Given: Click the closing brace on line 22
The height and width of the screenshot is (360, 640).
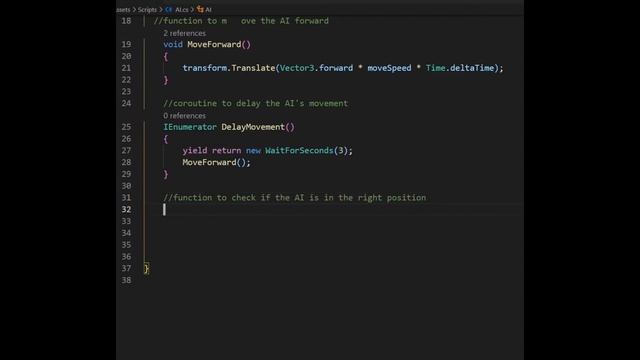Looking at the screenshot, I should tap(166, 80).
